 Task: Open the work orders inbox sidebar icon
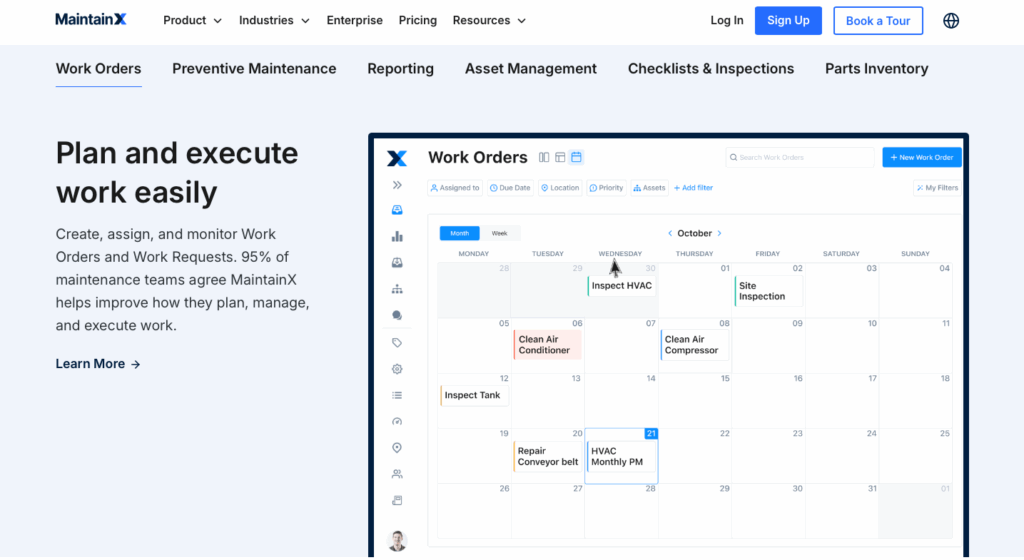(397, 210)
